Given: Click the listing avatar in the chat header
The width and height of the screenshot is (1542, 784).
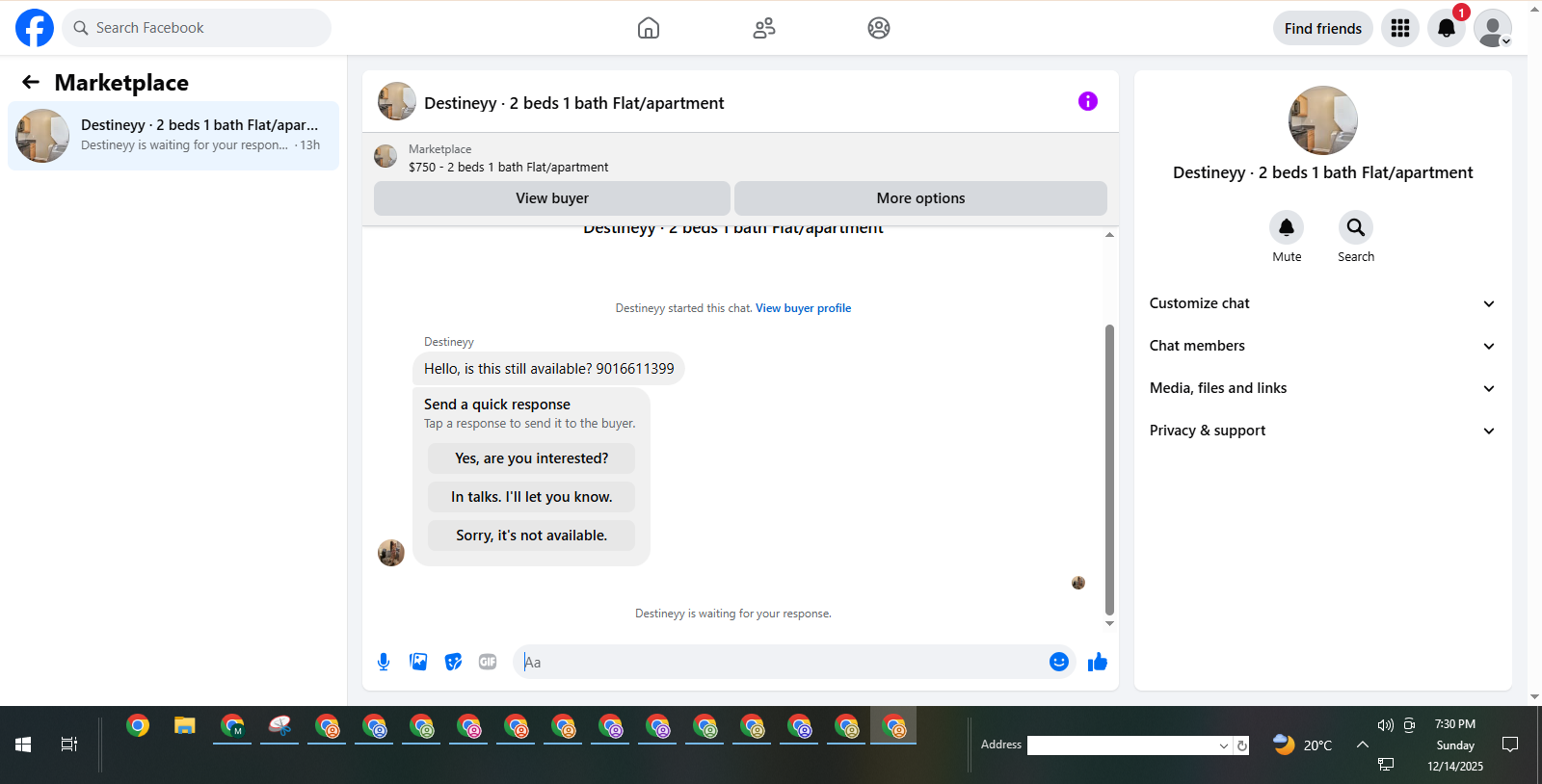Looking at the screenshot, I should [x=396, y=101].
